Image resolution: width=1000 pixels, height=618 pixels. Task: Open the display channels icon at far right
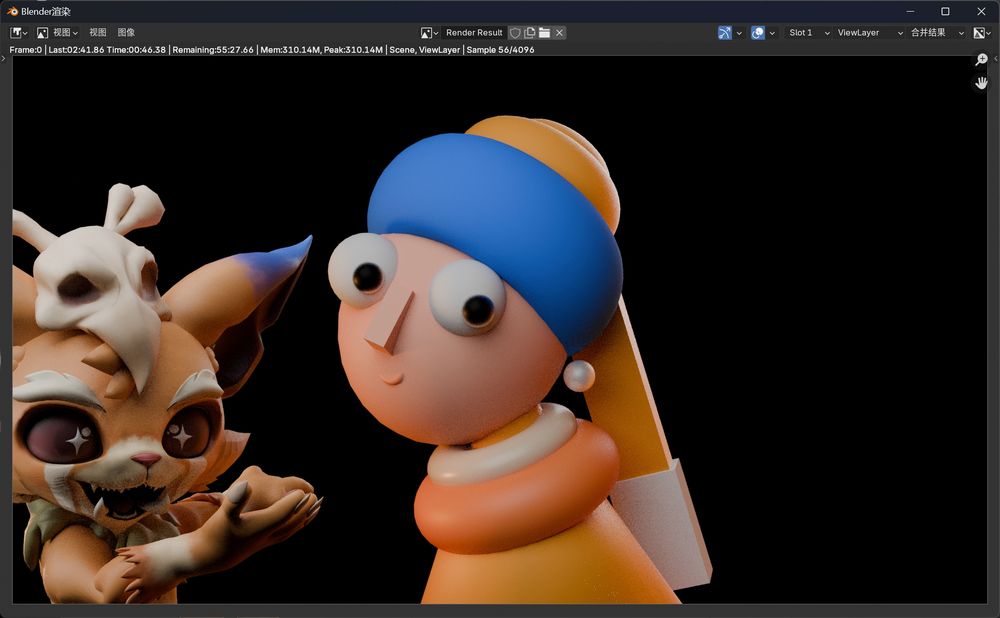coord(980,32)
